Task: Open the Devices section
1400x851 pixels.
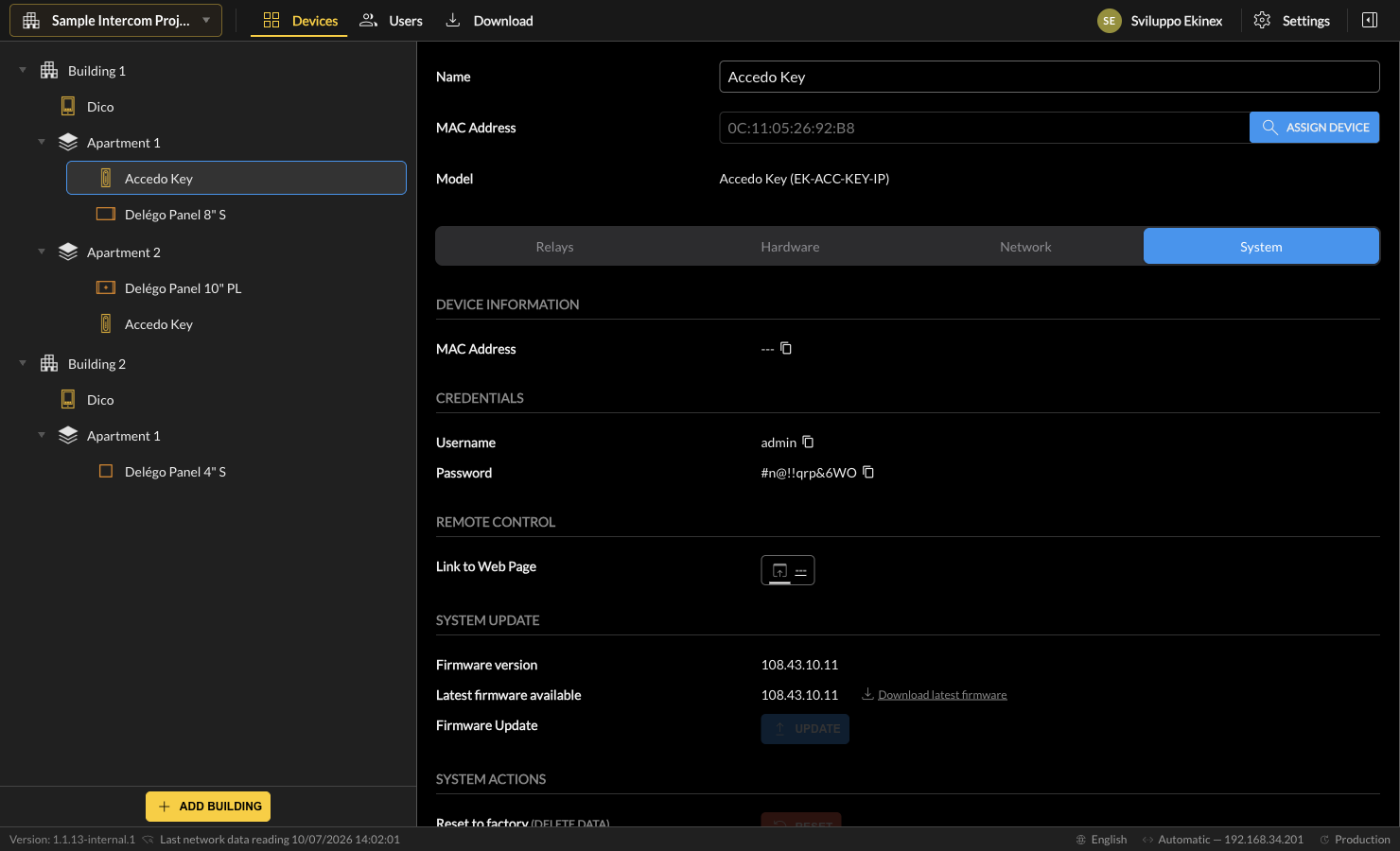Action: pyautogui.click(x=300, y=21)
